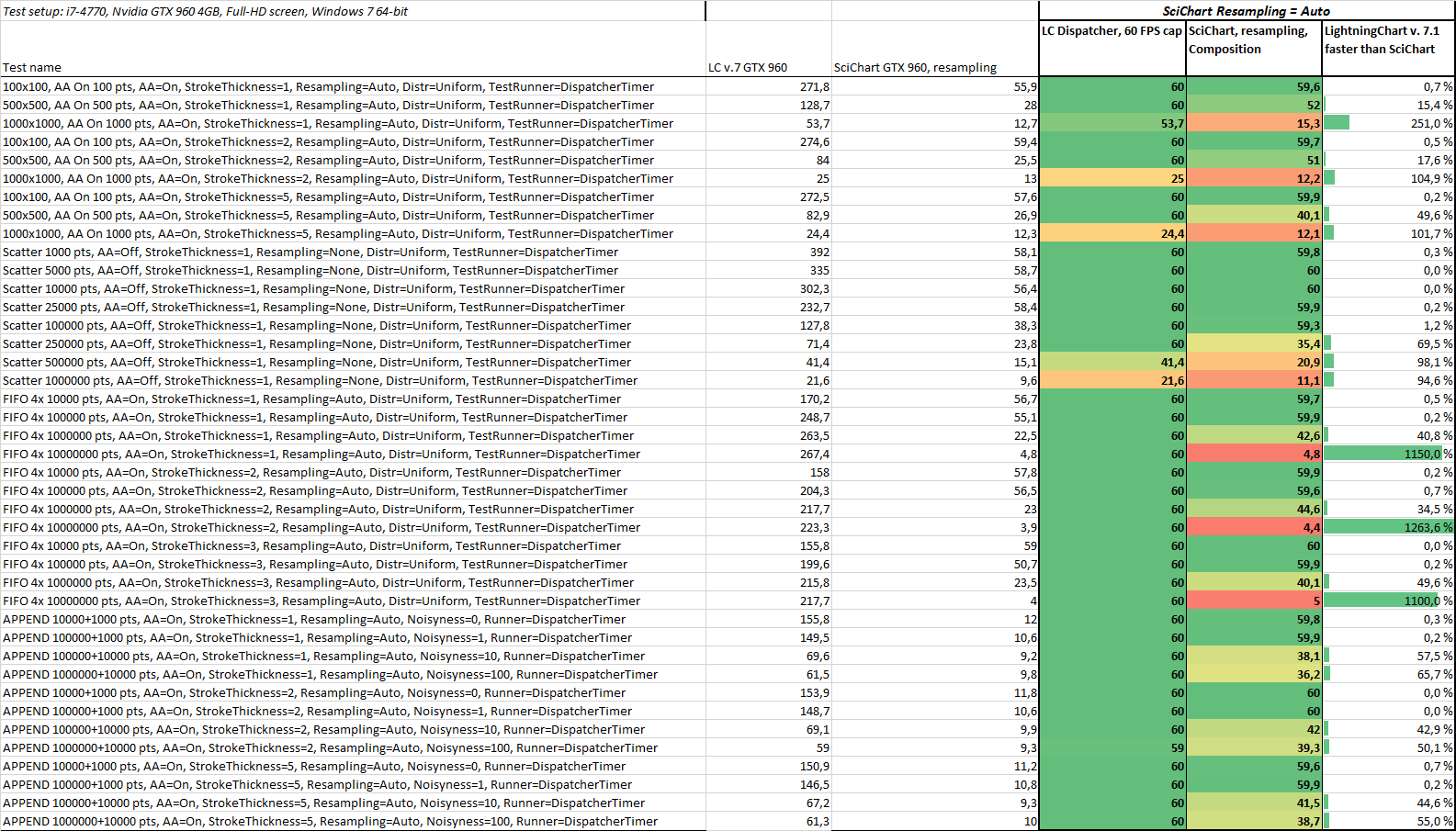Screen dimensions: 1456x831
Task: Click the red cell with value 5
Action: (1254, 601)
